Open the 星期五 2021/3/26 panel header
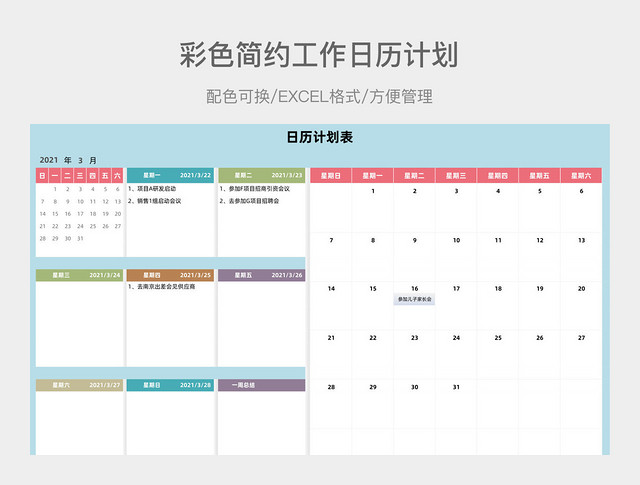Image resolution: width=640 pixels, height=485 pixels. pyautogui.click(x=262, y=275)
